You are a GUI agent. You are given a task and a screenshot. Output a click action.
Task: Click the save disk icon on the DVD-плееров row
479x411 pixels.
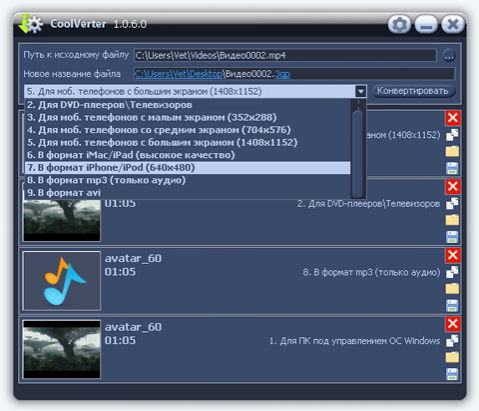pos(452,237)
